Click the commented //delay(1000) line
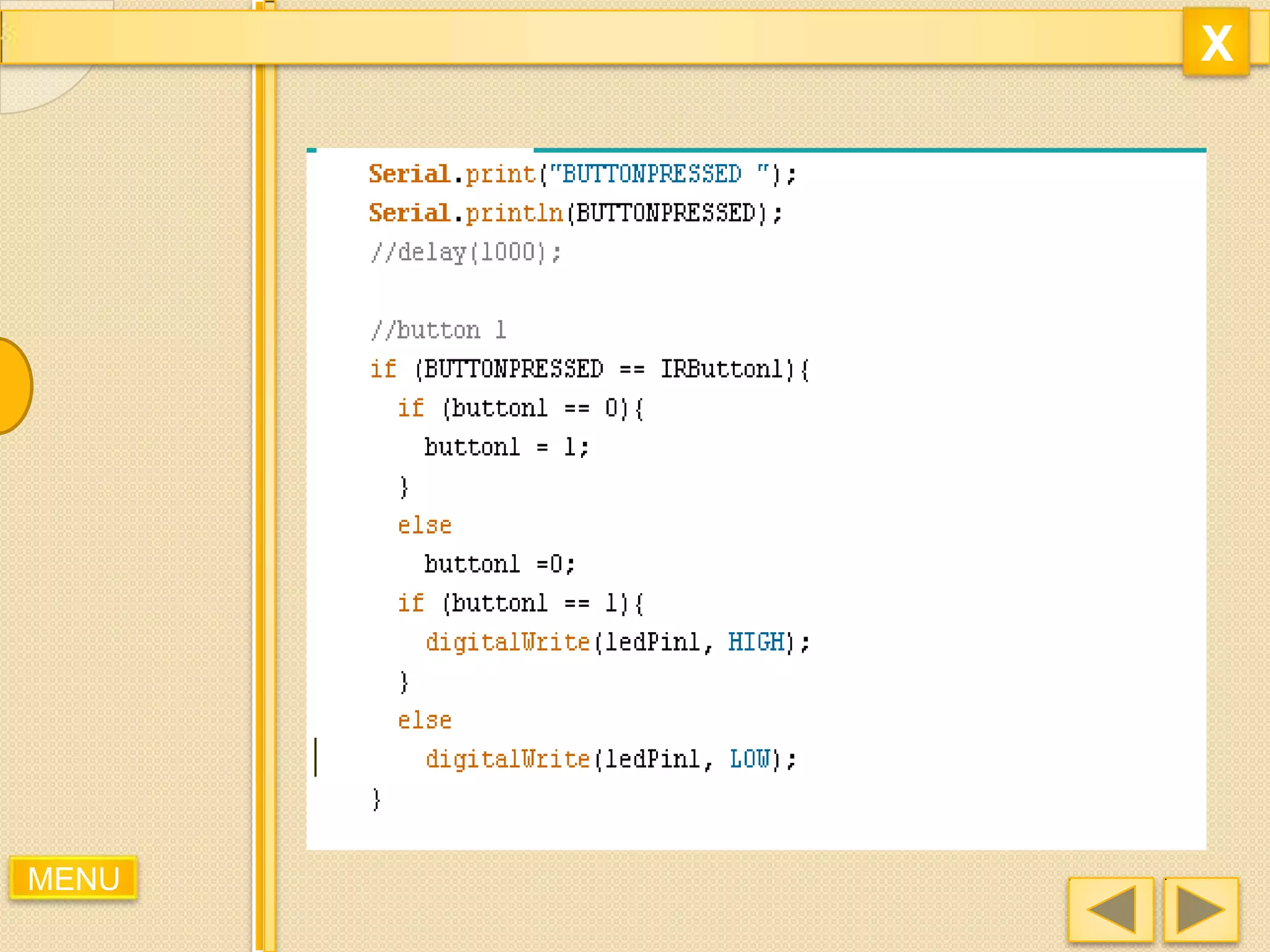Image resolution: width=1270 pixels, height=952 pixels. tap(465, 252)
